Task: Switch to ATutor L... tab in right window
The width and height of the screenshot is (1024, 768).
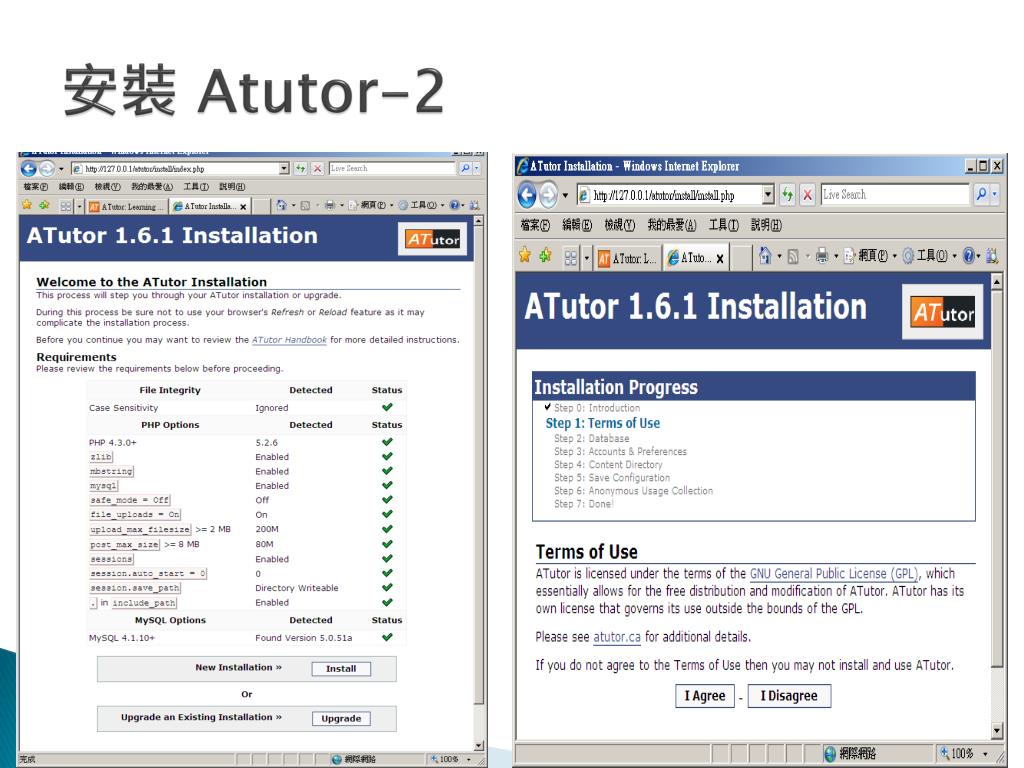Action: pos(627,259)
